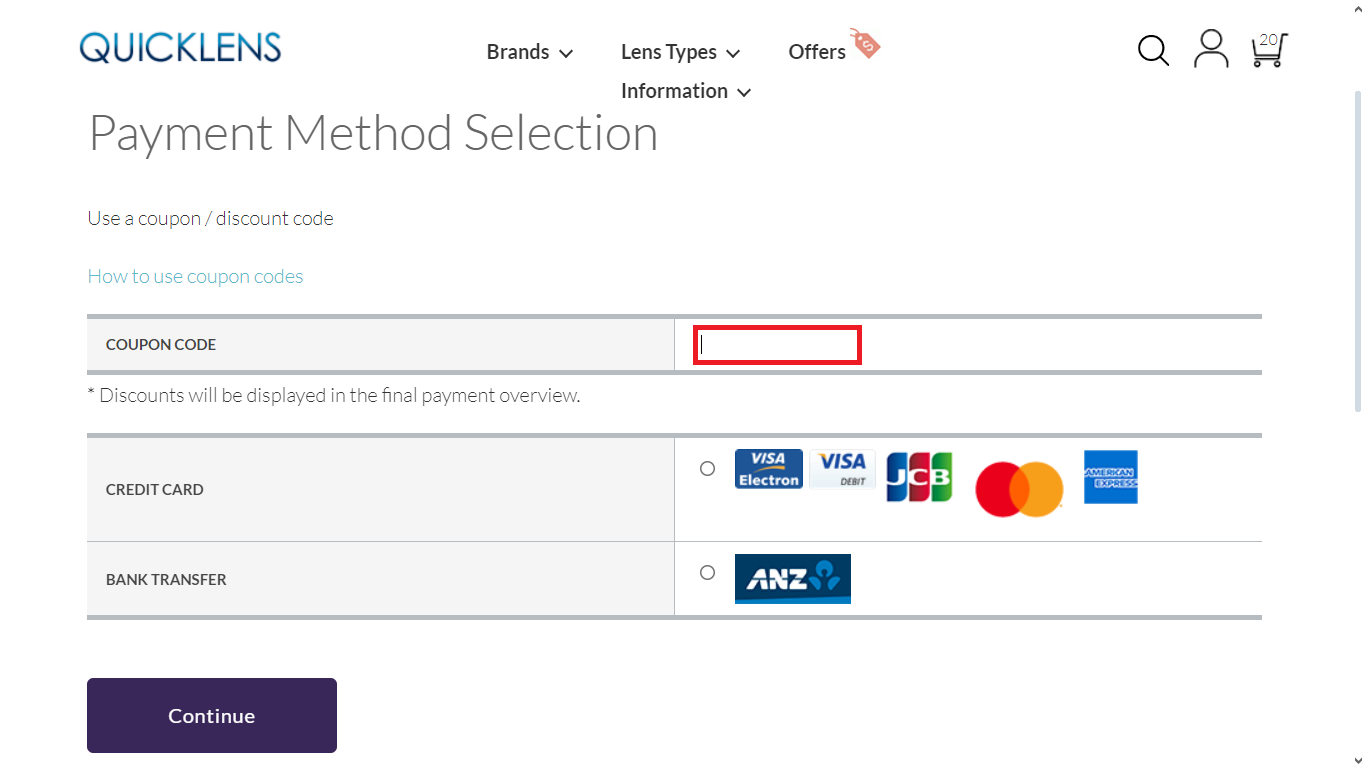Open the user account icon

tap(1211, 49)
